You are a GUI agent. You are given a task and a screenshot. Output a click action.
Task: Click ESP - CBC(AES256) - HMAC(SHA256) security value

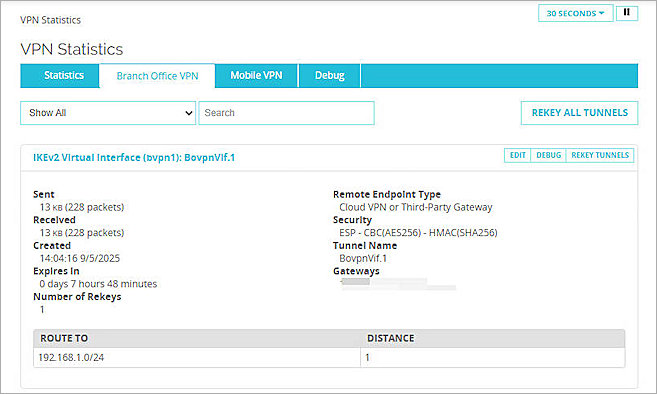tap(418, 233)
